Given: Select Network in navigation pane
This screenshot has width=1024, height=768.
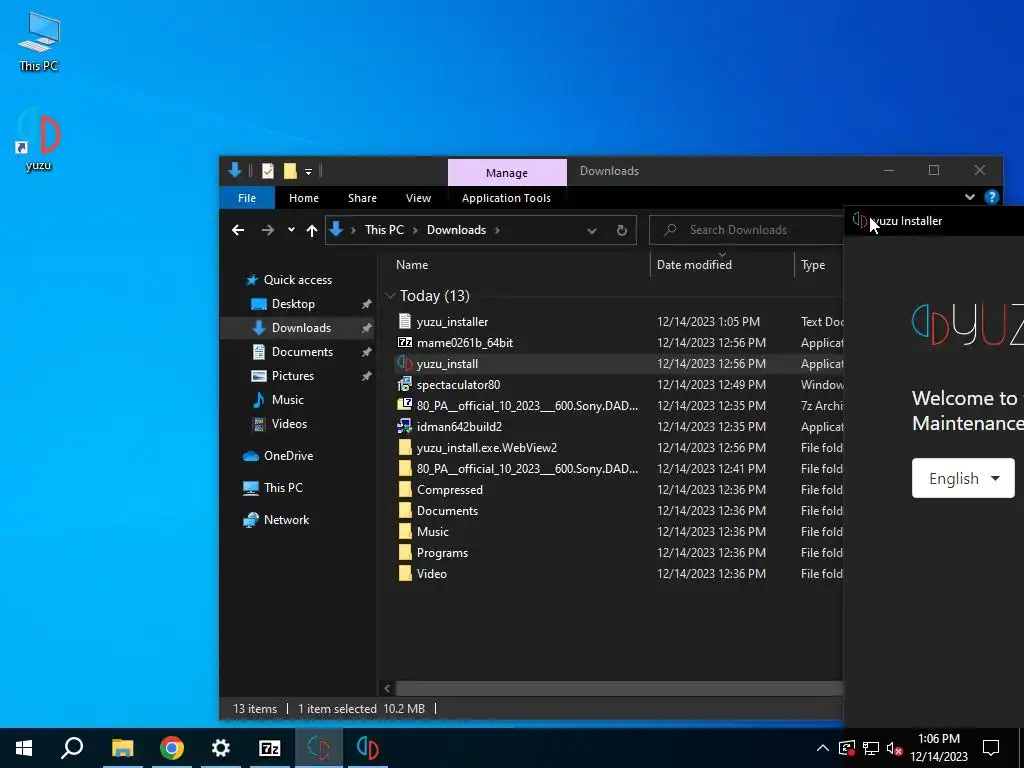Looking at the screenshot, I should (x=286, y=520).
